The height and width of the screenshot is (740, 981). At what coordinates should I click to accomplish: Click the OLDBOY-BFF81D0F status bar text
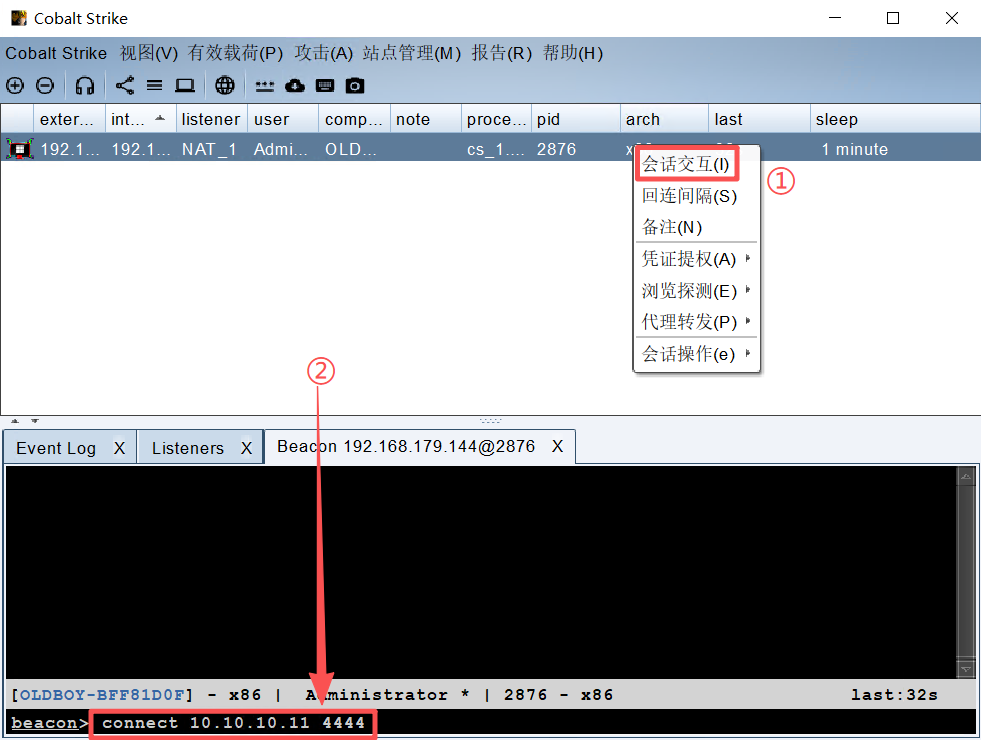(x=102, y=695)
